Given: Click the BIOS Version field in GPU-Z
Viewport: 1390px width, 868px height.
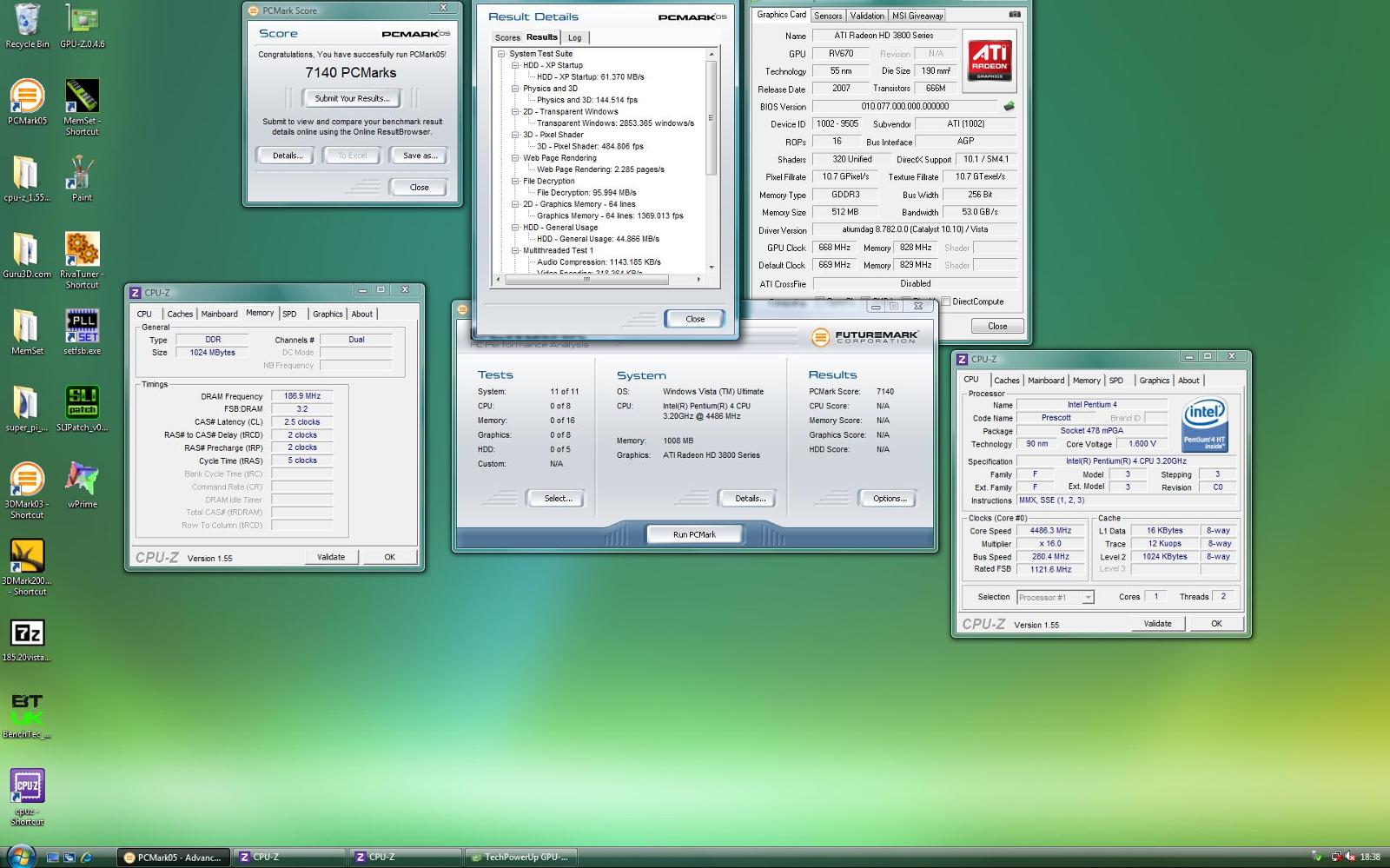Looking at the screenshot, I should click(904, 106).
